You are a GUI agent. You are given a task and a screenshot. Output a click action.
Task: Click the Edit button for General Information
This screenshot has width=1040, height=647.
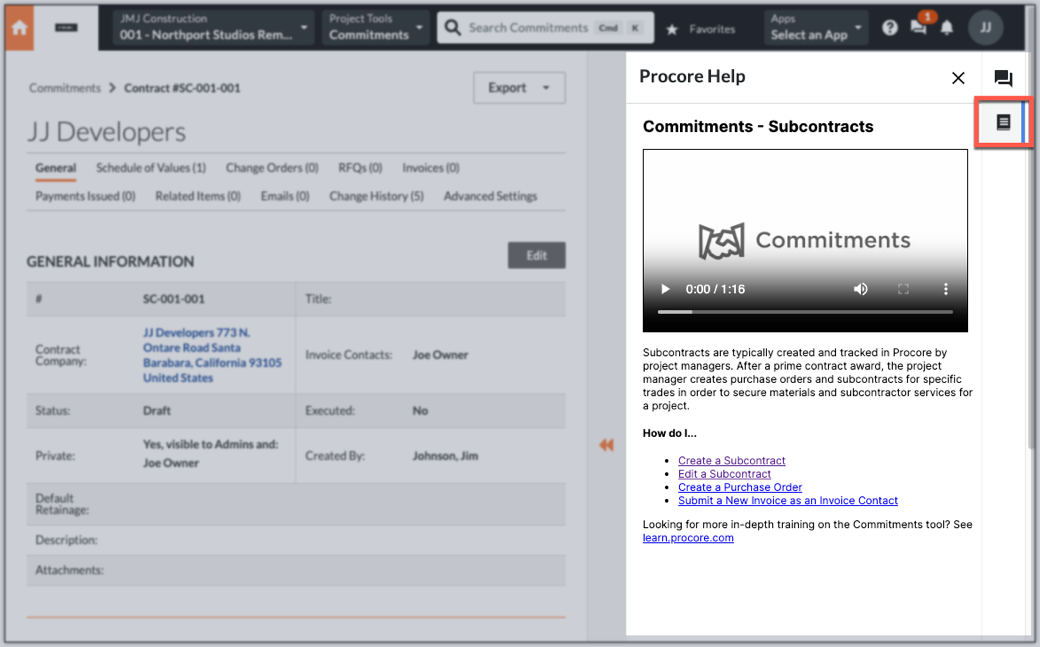tap(537, 255)
